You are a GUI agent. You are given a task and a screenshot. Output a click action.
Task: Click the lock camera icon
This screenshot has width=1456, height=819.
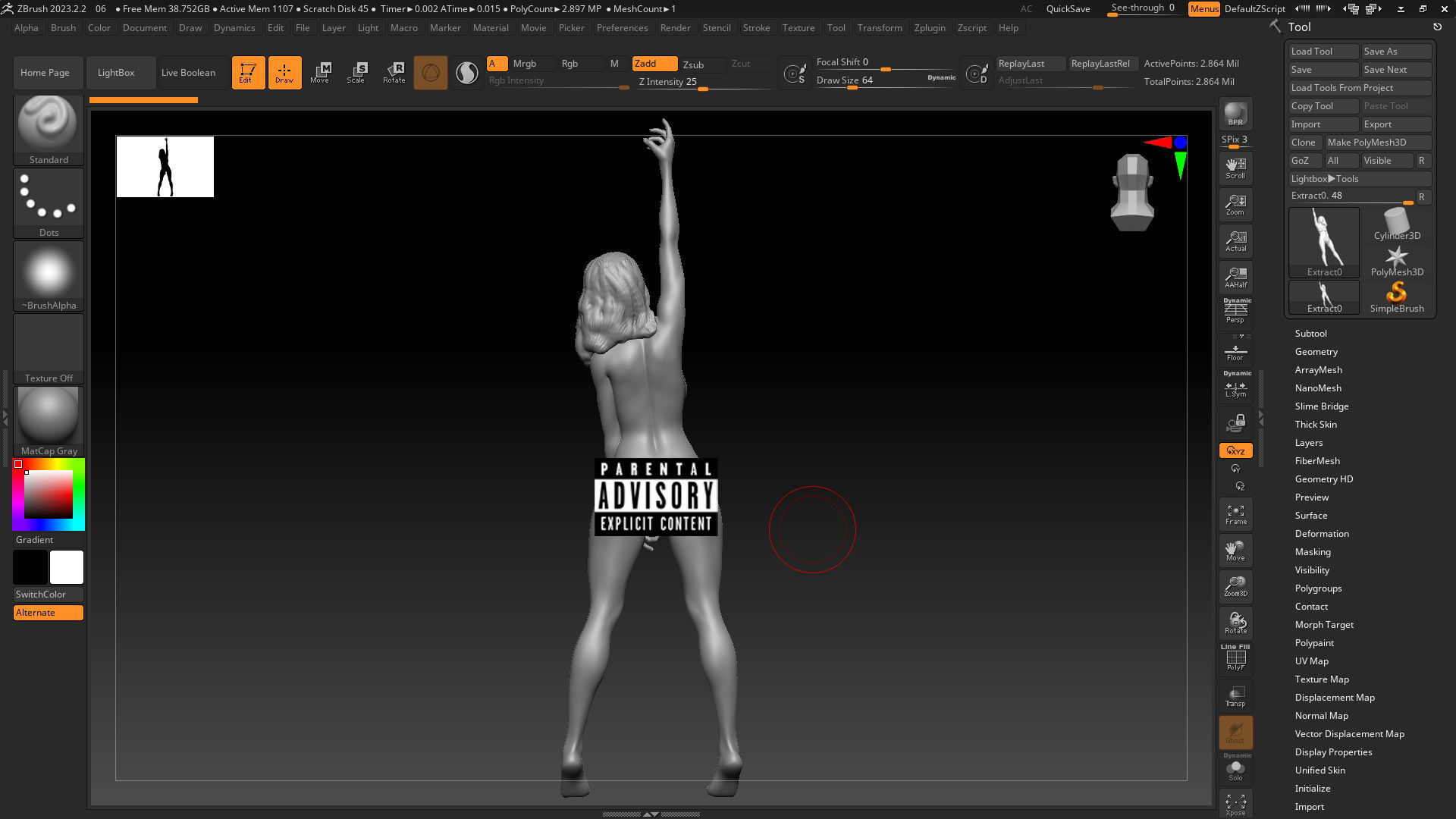coord(1235,422)
